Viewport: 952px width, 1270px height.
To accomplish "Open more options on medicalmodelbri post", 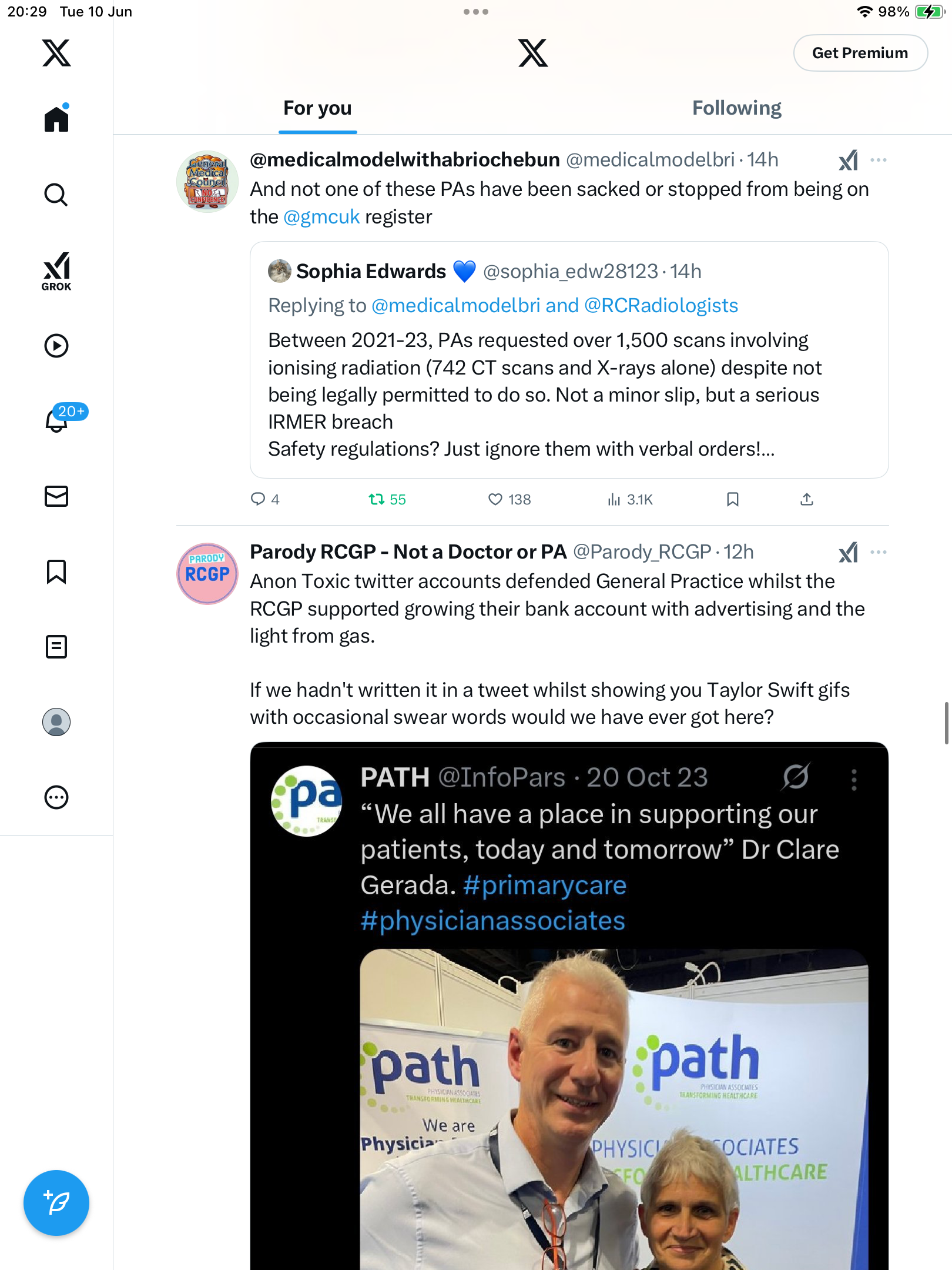I will [879, 160].
